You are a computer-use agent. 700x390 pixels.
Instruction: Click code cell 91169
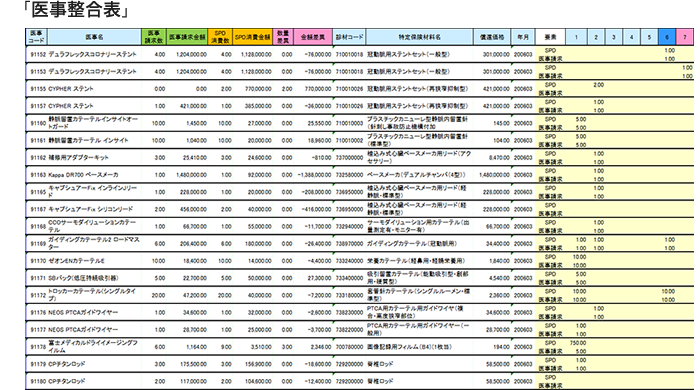point(38,244)
